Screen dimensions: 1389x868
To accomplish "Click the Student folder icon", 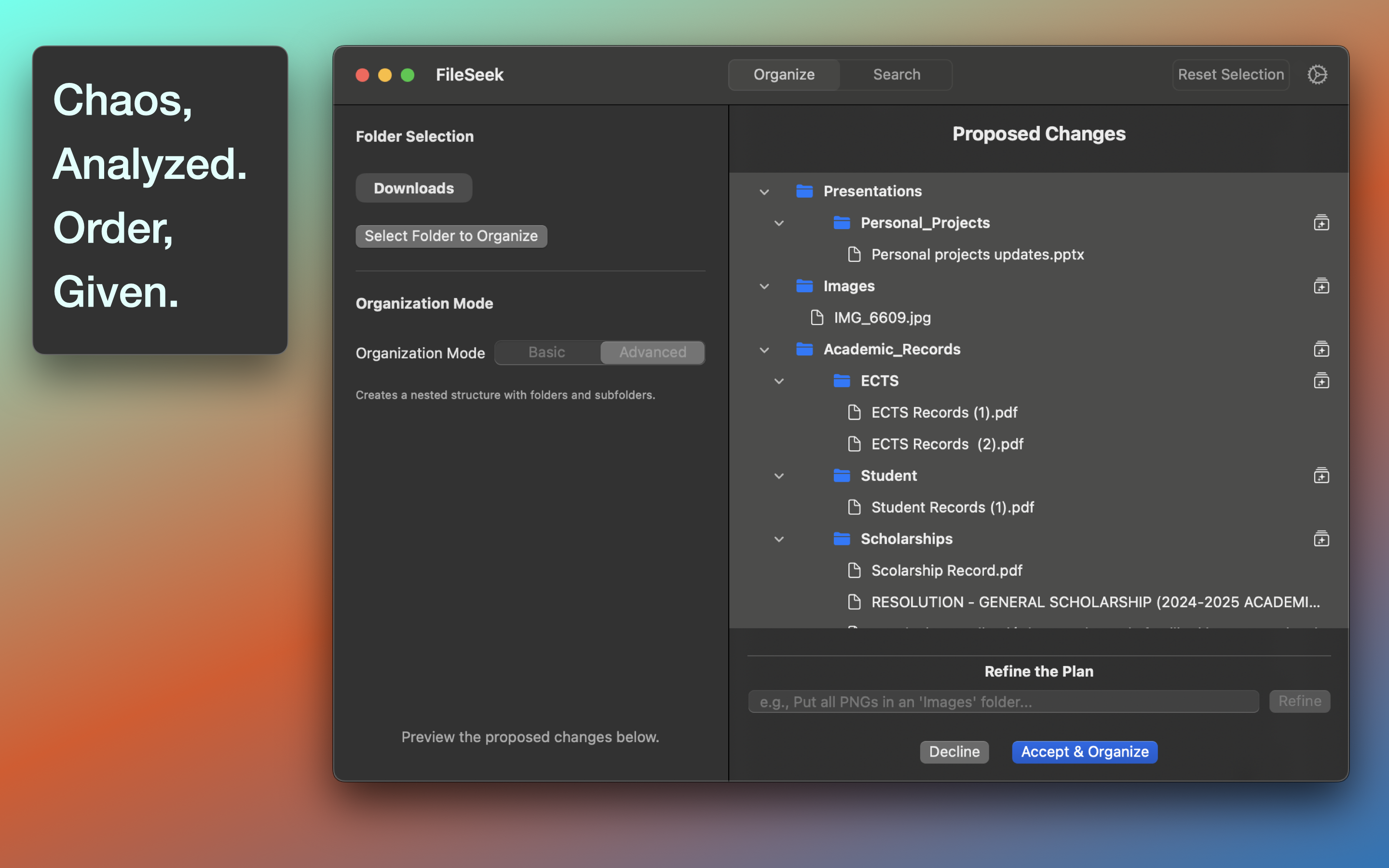I will coord(842,475).
